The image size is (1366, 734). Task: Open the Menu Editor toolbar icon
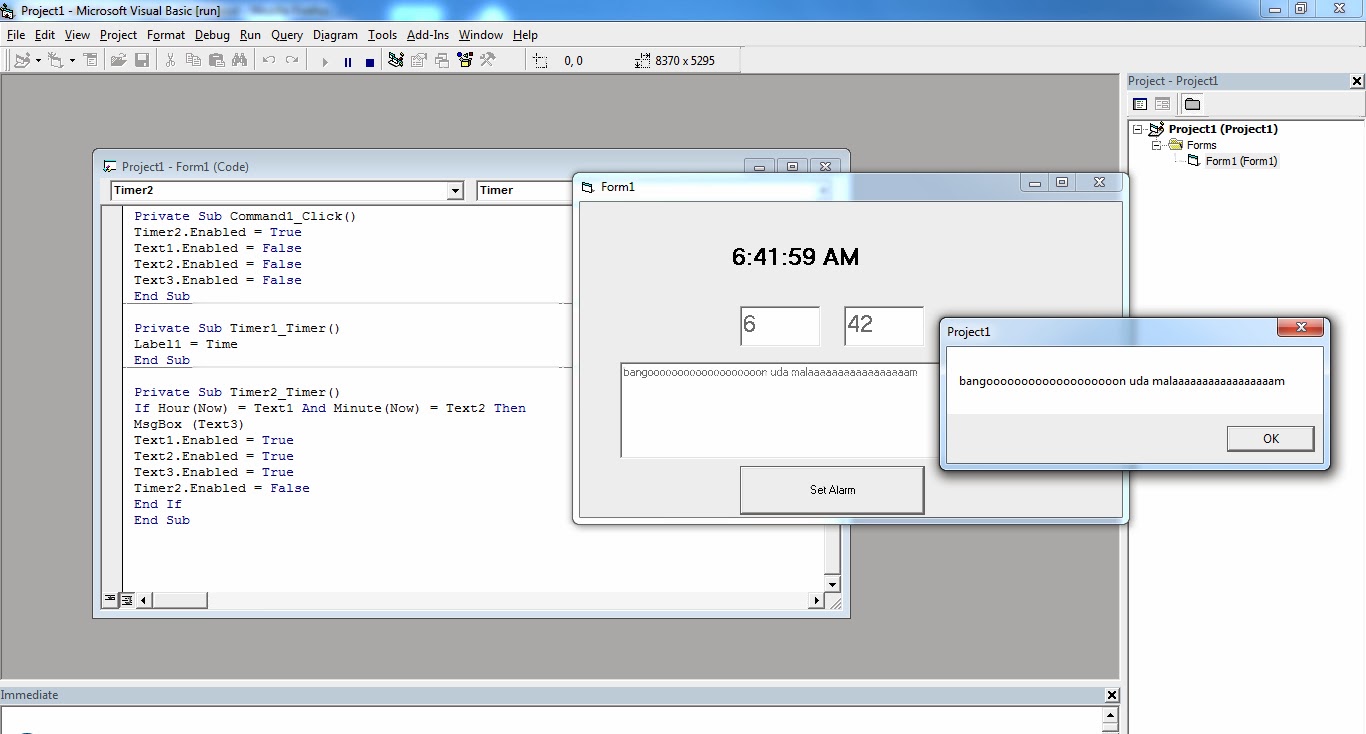click(x=92, y=60)
